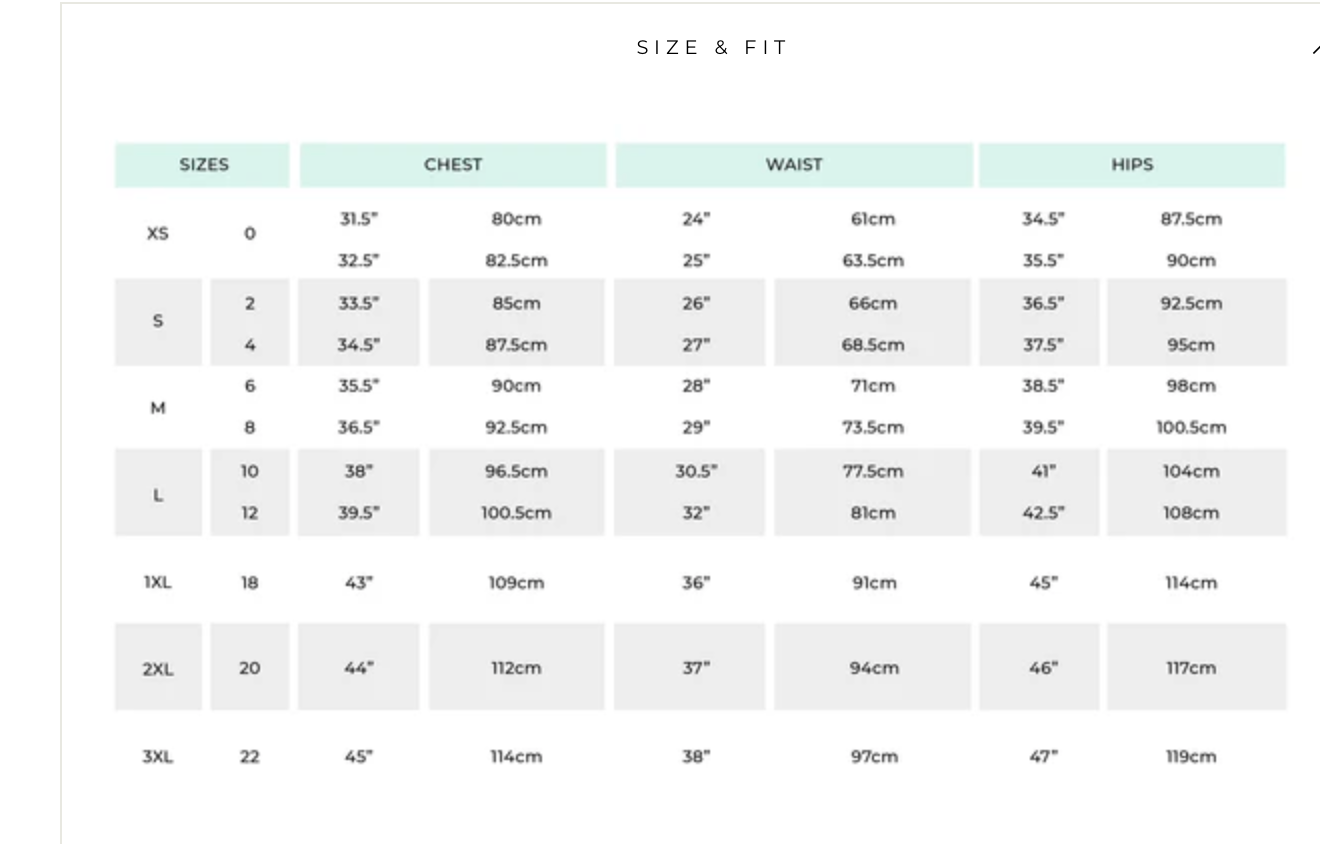This screenshot has height=844, width=1320.
Task: Click the SIZES column header
Action: (203, 165)
